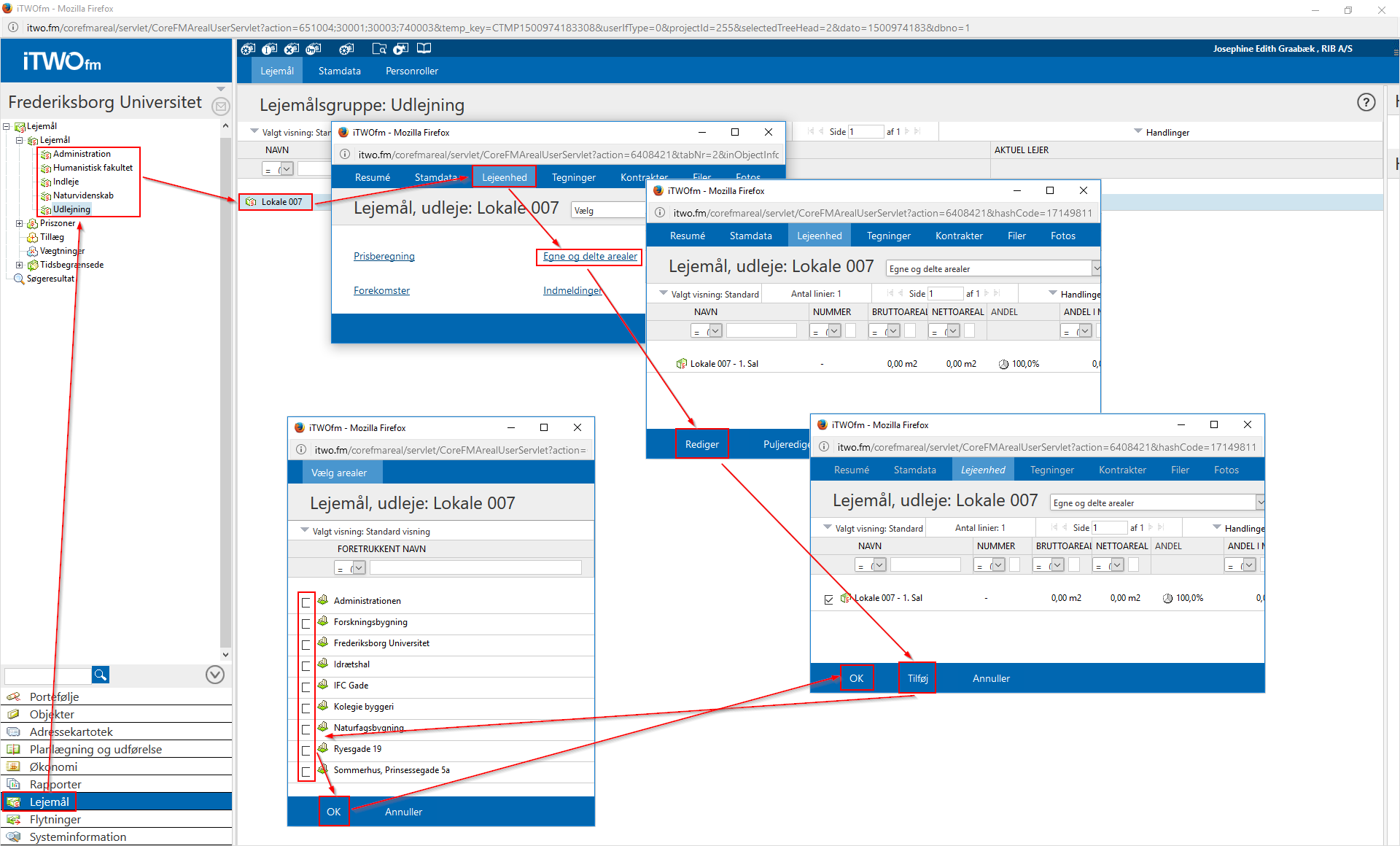Uncheck the Lokale 007 - 1. Sal checkbox
This screenshot has width=1400, height=846.
click(828, 599)
